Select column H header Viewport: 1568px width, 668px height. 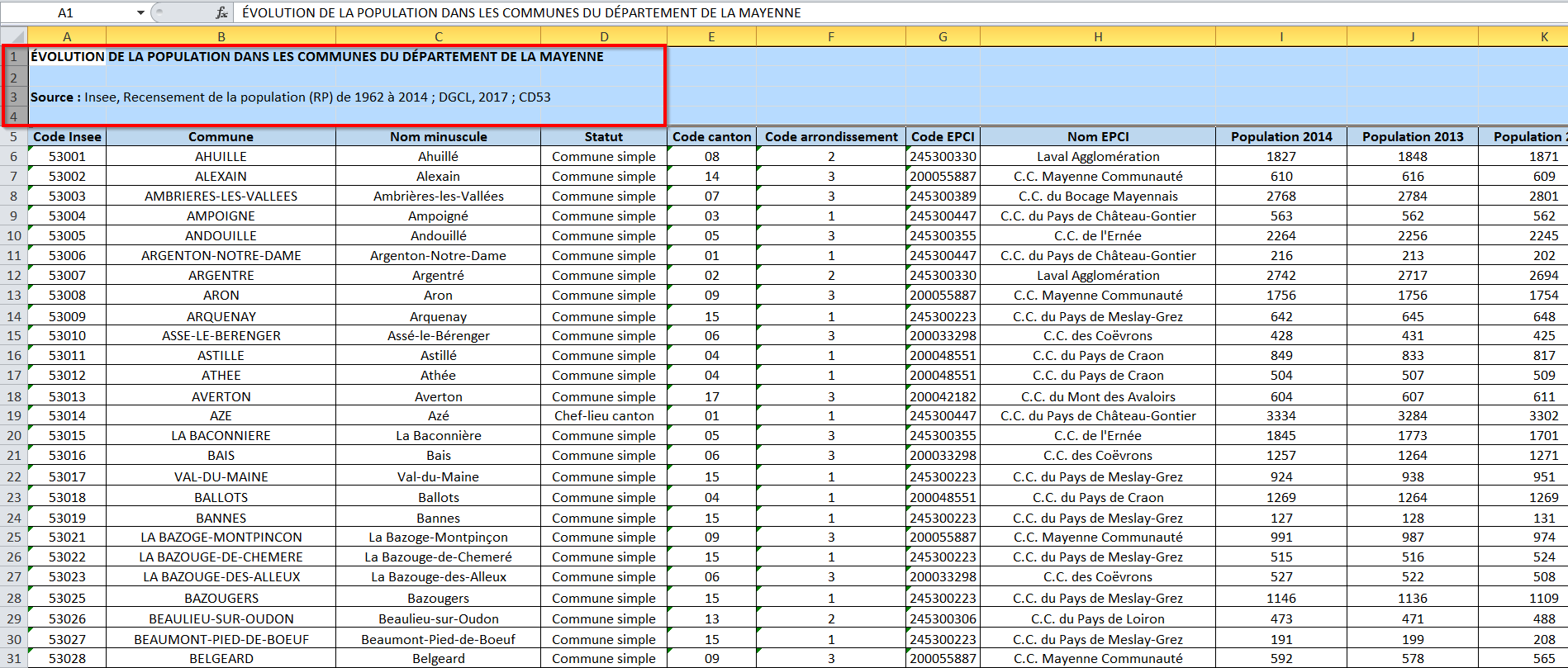(x=1097, y=36)
